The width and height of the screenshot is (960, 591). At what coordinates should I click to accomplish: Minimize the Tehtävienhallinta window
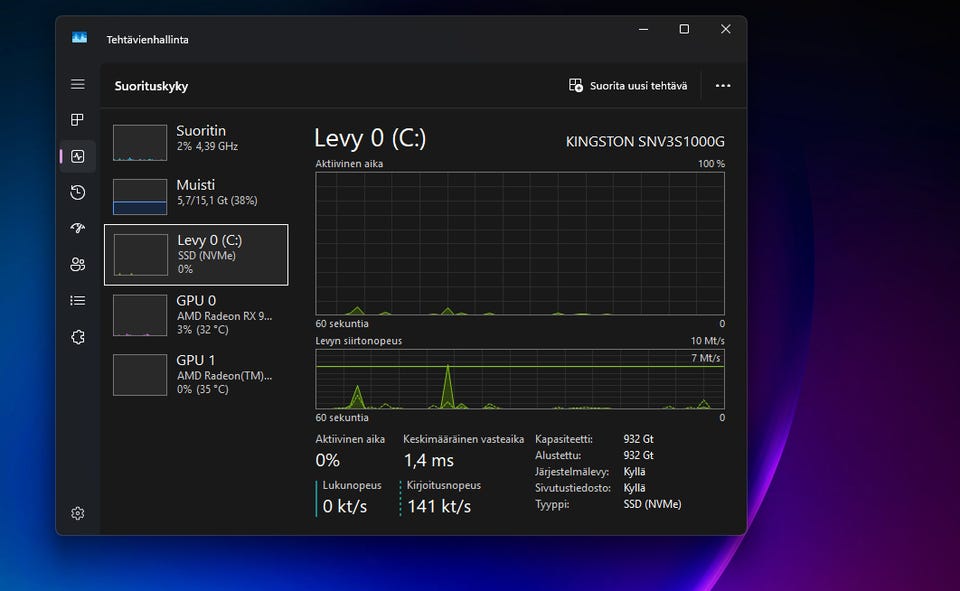coord(643,29)
